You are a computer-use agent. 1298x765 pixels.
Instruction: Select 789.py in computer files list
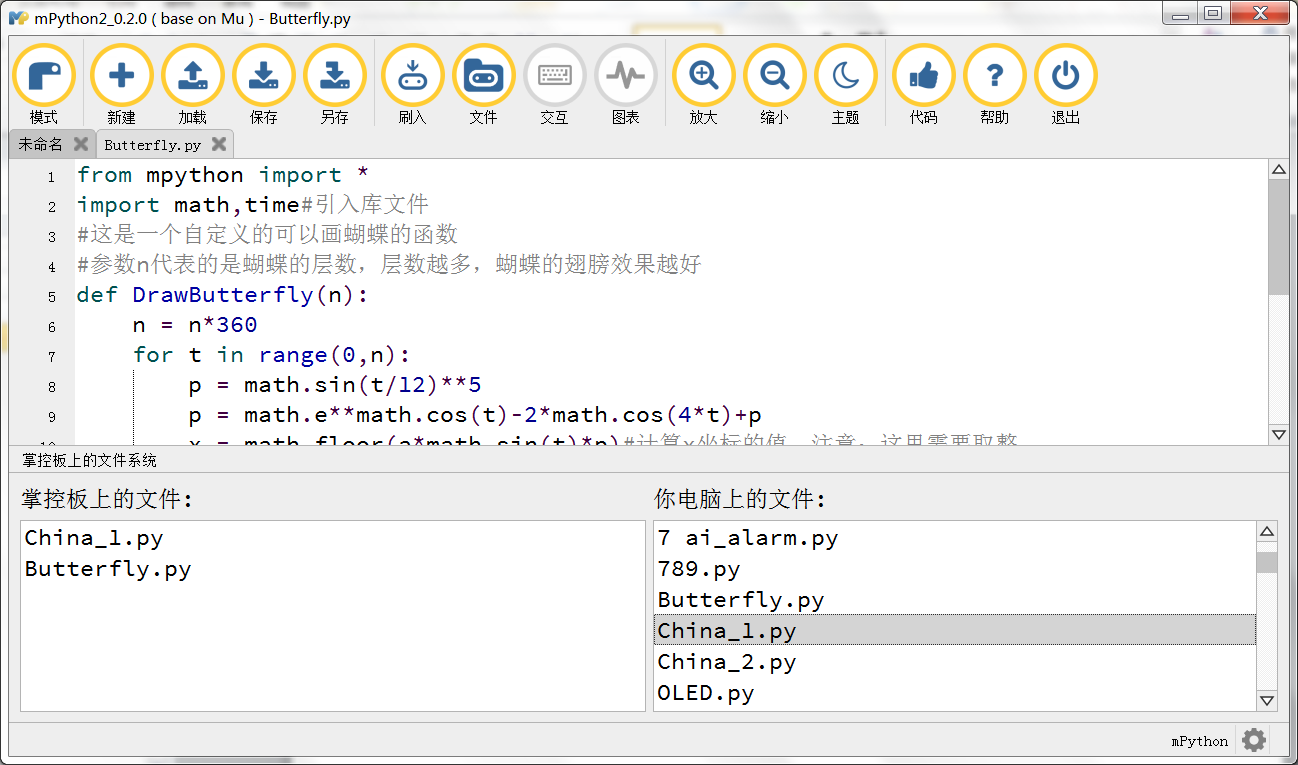pyautogui.click(x=955, y=569)
